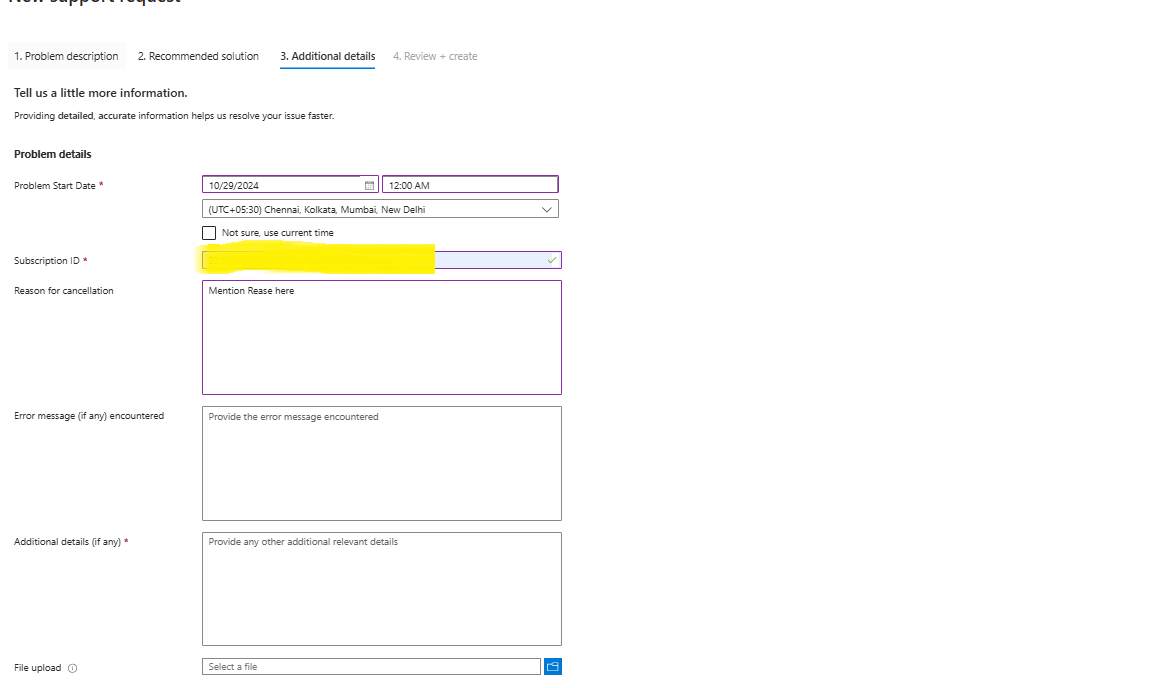Click the 'File upload' label
This screenshot has height=688, width=1152.
pyautogui.click(x=37, y=668)
